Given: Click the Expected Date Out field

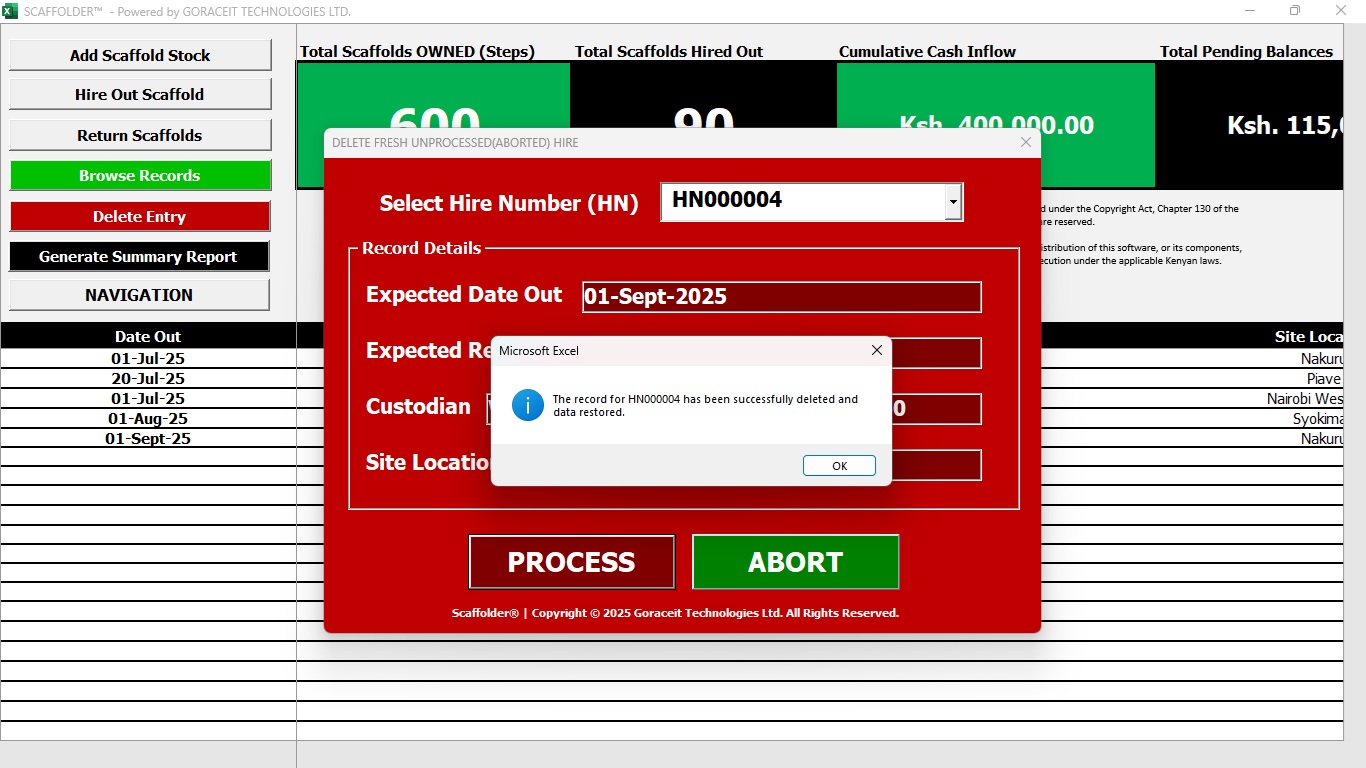Looking at the screenshot, I should click(x=781, y=297).
